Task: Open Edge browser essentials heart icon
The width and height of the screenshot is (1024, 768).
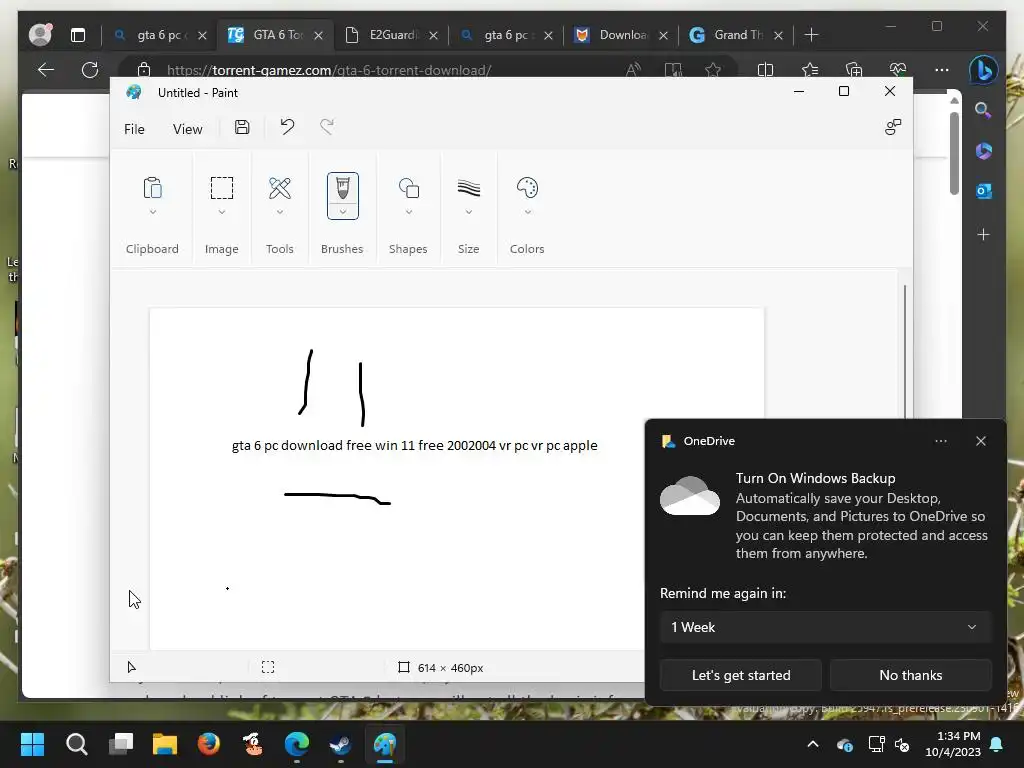Action: 898,70
